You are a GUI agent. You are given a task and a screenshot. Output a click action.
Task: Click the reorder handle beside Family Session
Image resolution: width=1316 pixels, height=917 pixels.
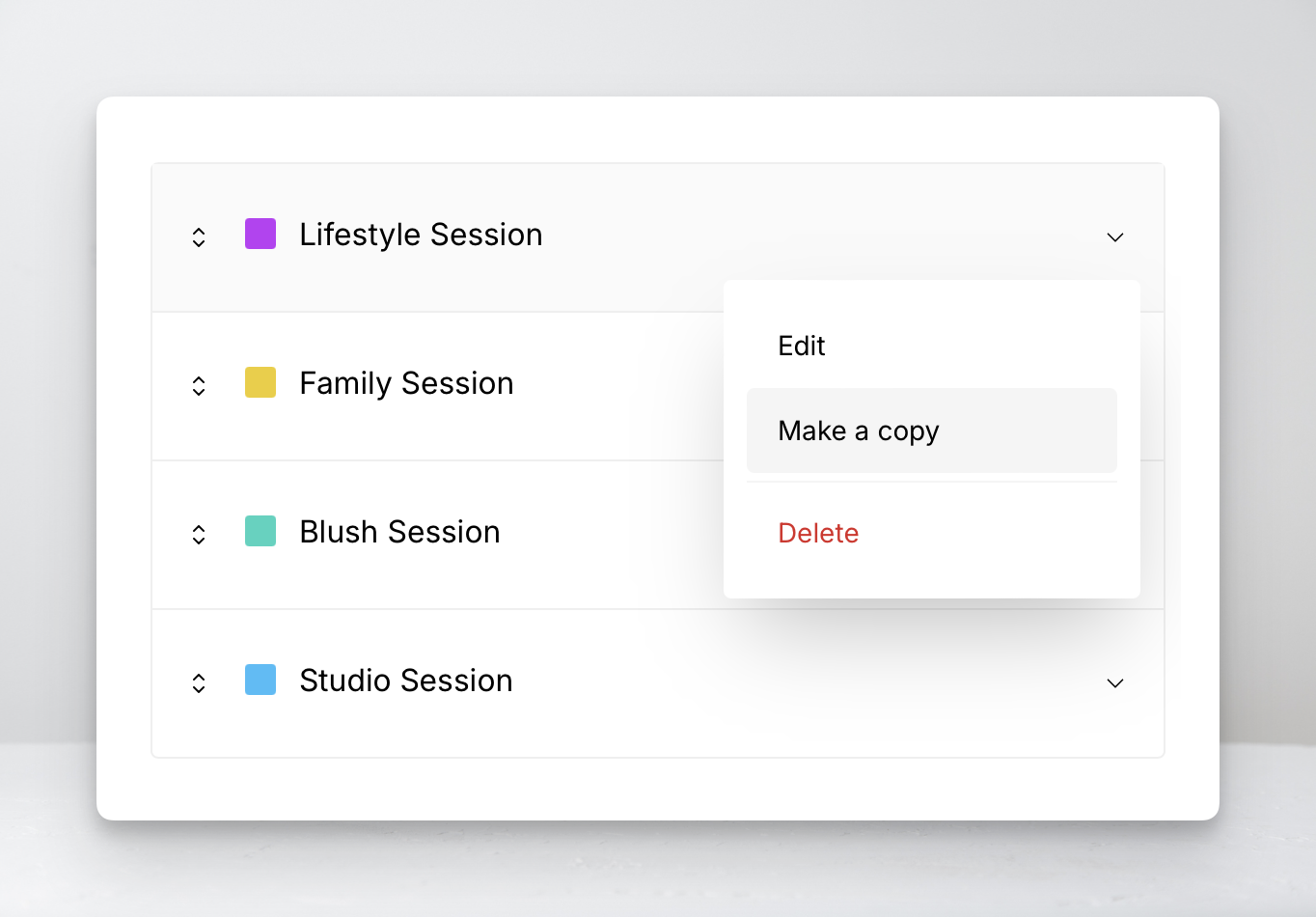pos(199,386)
